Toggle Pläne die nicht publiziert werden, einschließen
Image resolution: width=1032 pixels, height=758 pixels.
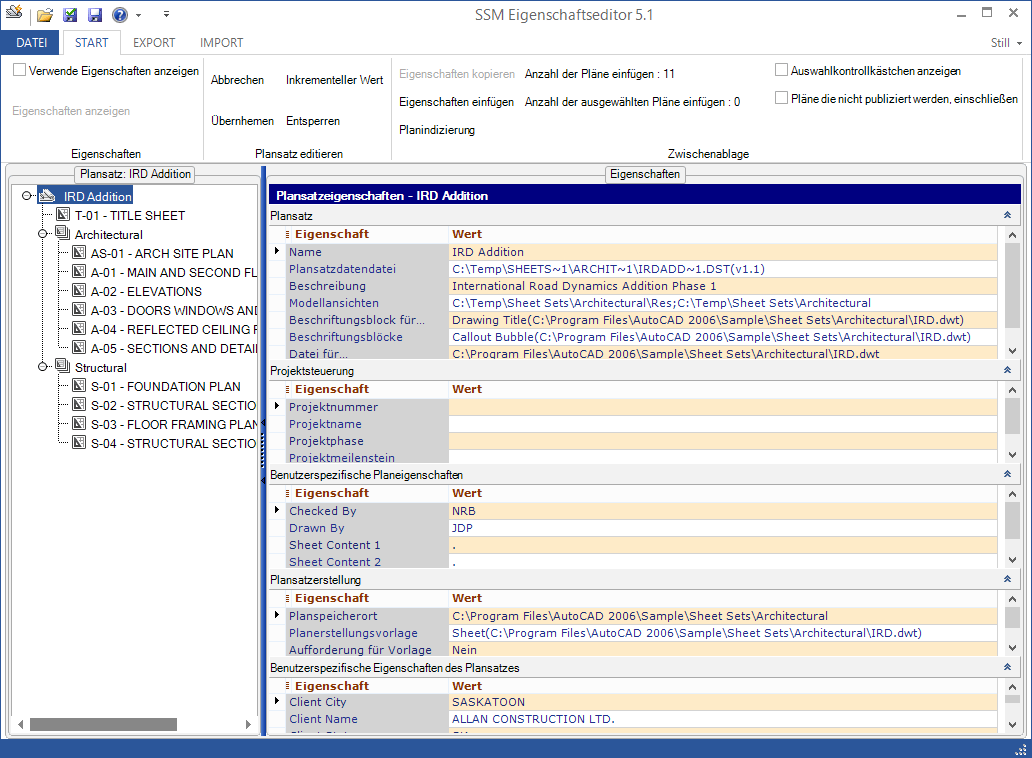point(781,98)
